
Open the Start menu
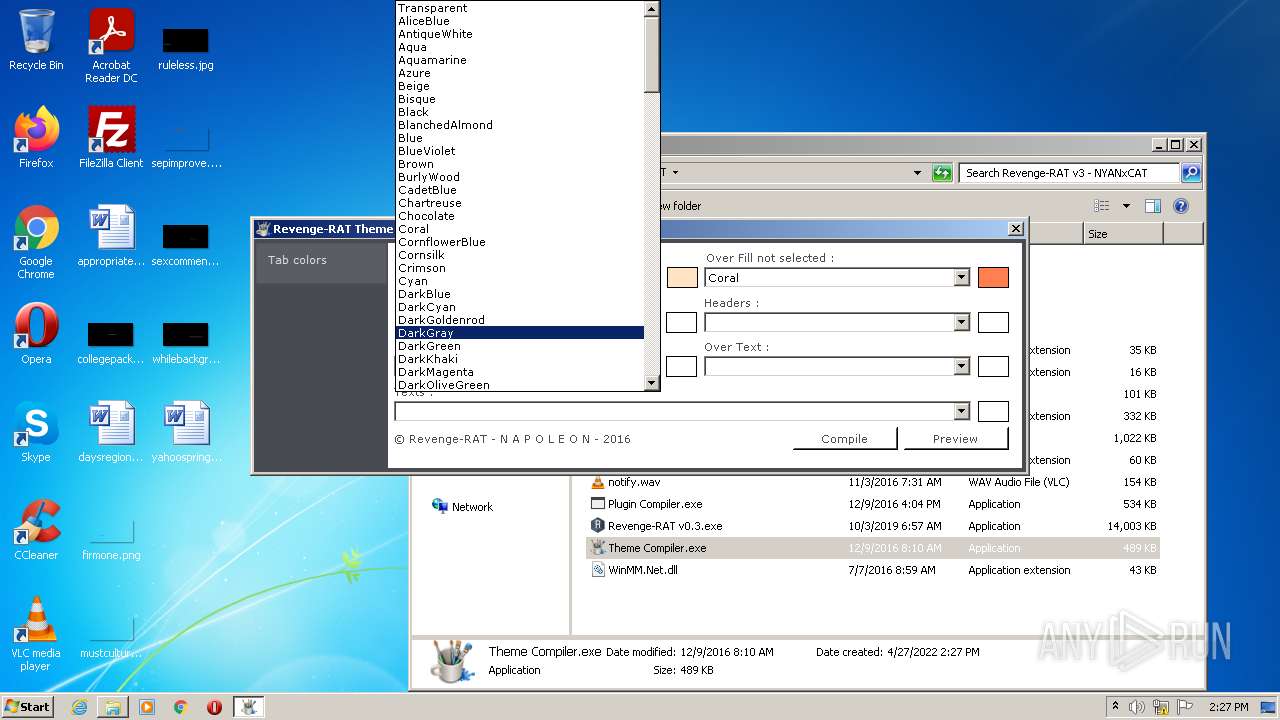pos(27,707)
